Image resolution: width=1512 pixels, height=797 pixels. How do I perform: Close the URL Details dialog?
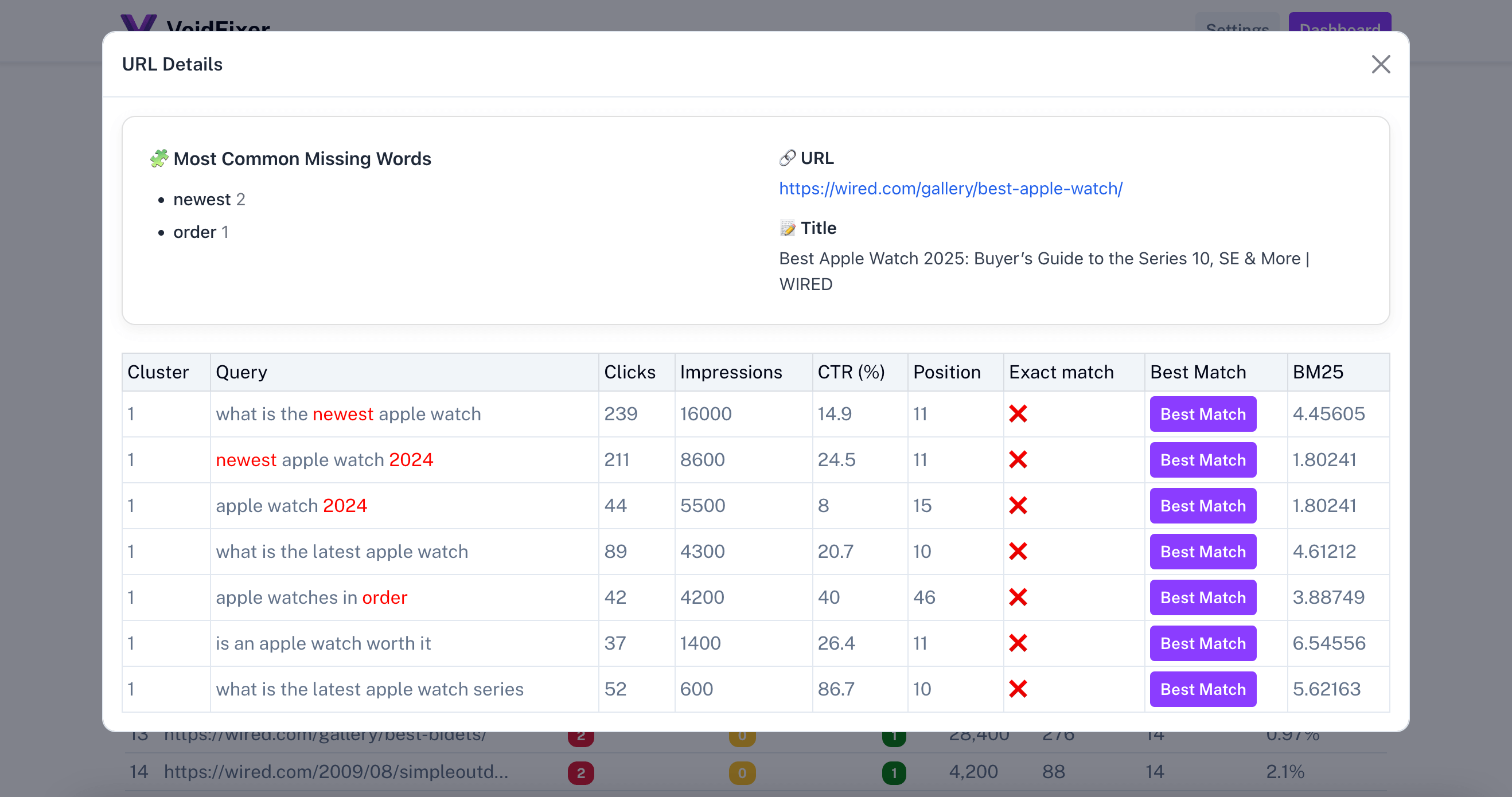1381,65
